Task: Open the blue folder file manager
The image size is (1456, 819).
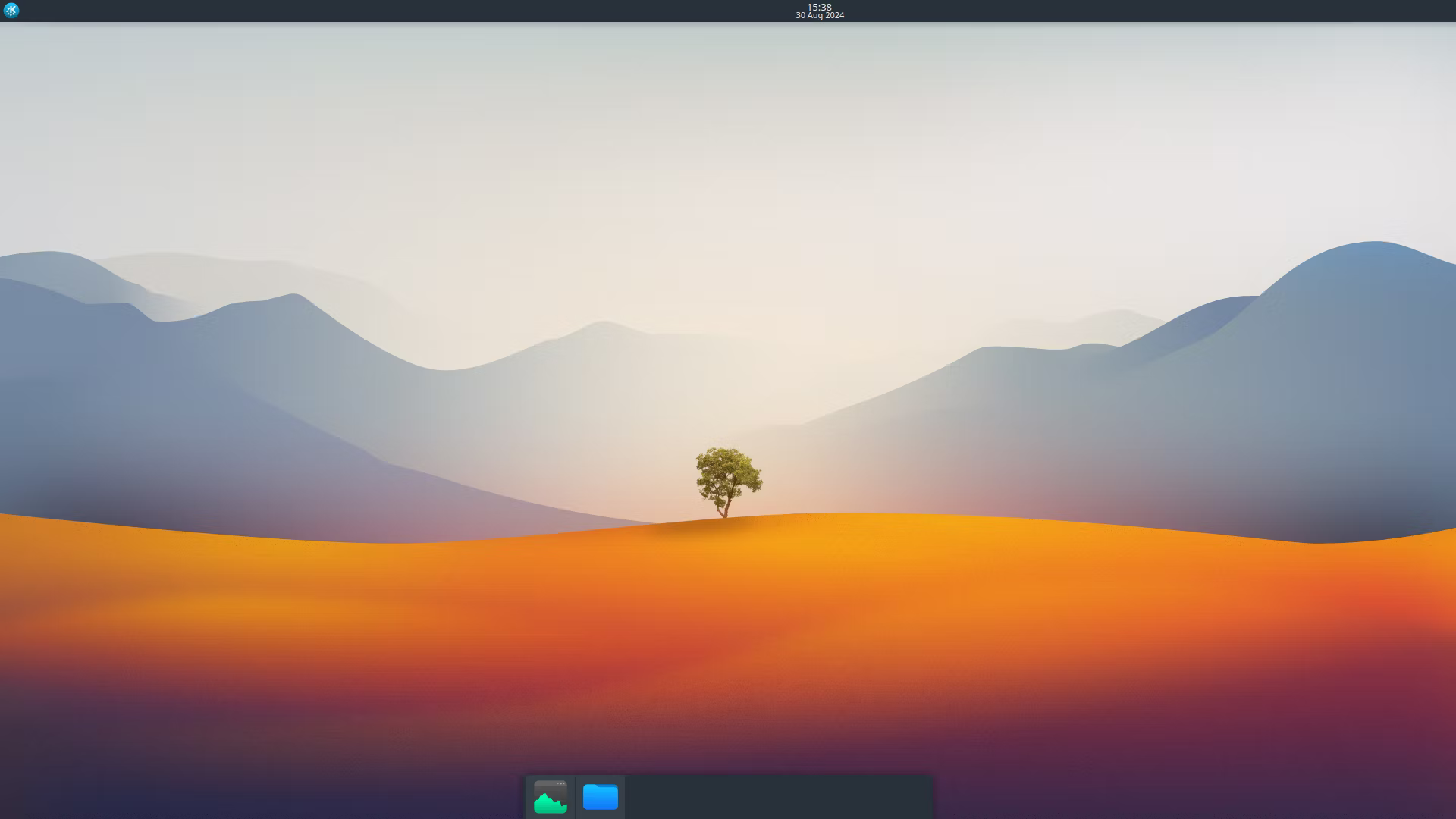Action: pyautogui.click(x=601, y=797)
